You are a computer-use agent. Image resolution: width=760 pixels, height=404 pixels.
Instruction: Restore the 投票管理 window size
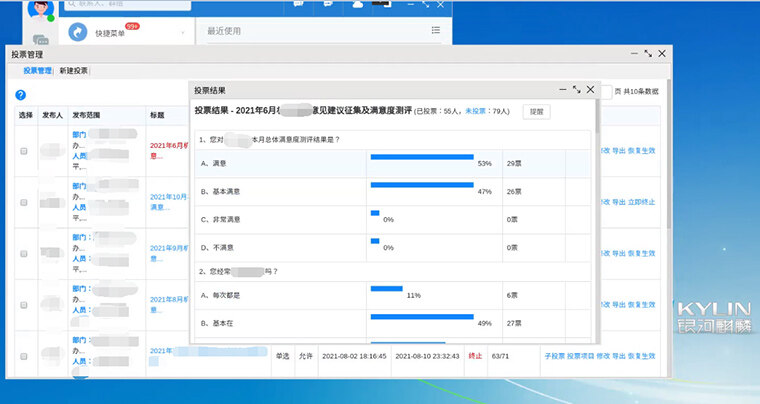coord(647,53)
